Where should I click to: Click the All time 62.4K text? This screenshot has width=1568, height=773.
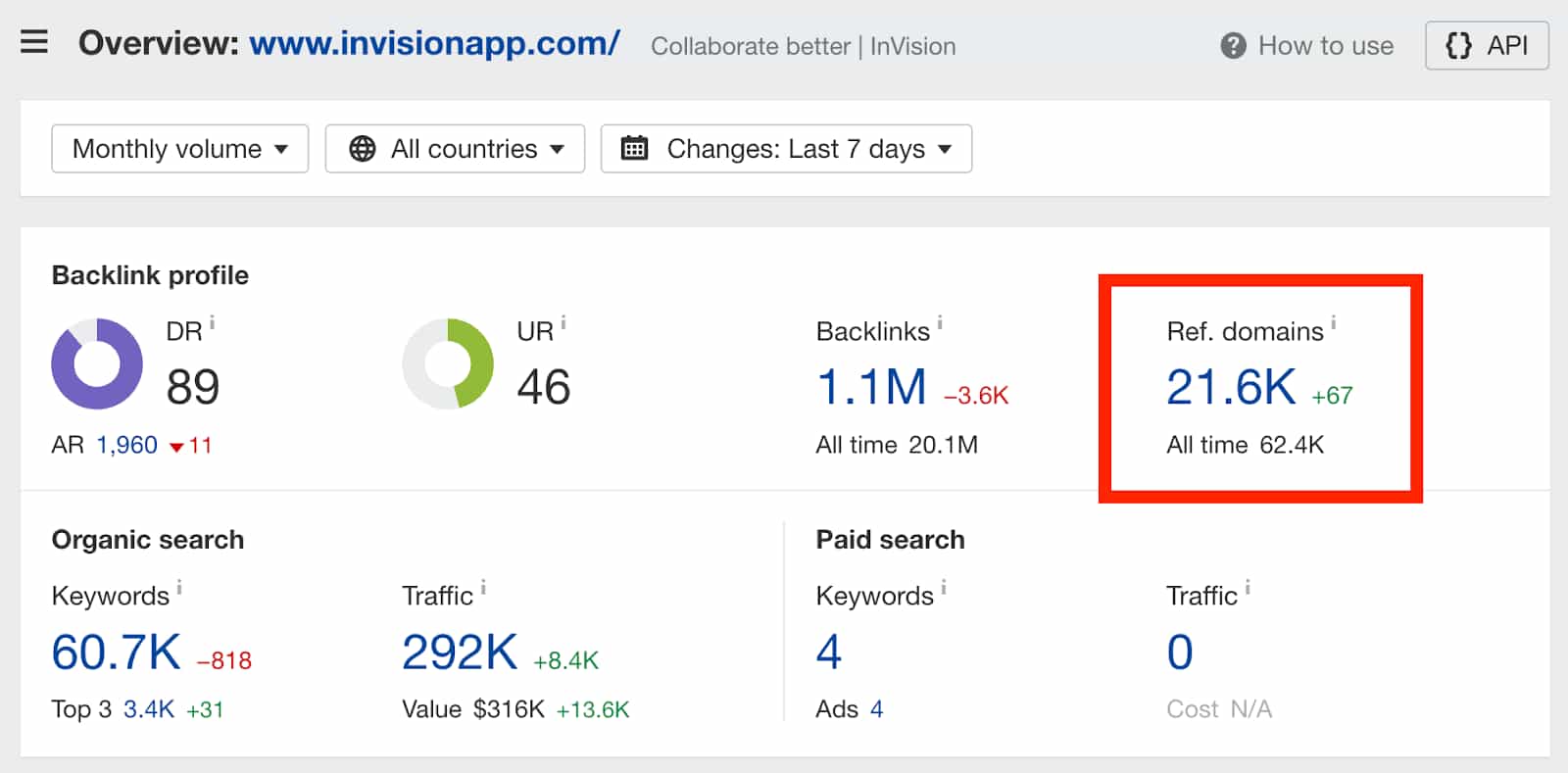pos(1245,445)
